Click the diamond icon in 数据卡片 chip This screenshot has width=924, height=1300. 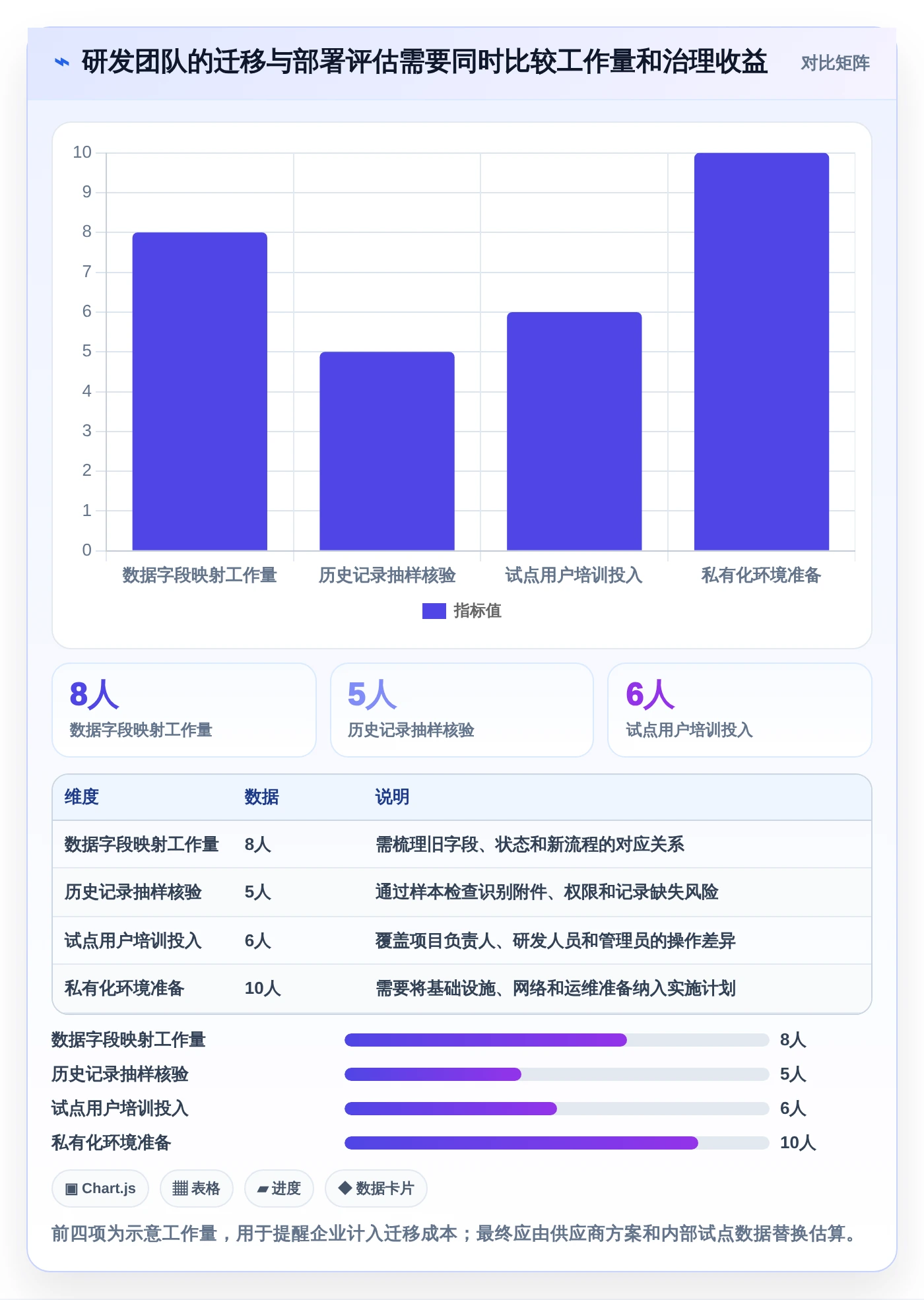[x=345, y=1188]
